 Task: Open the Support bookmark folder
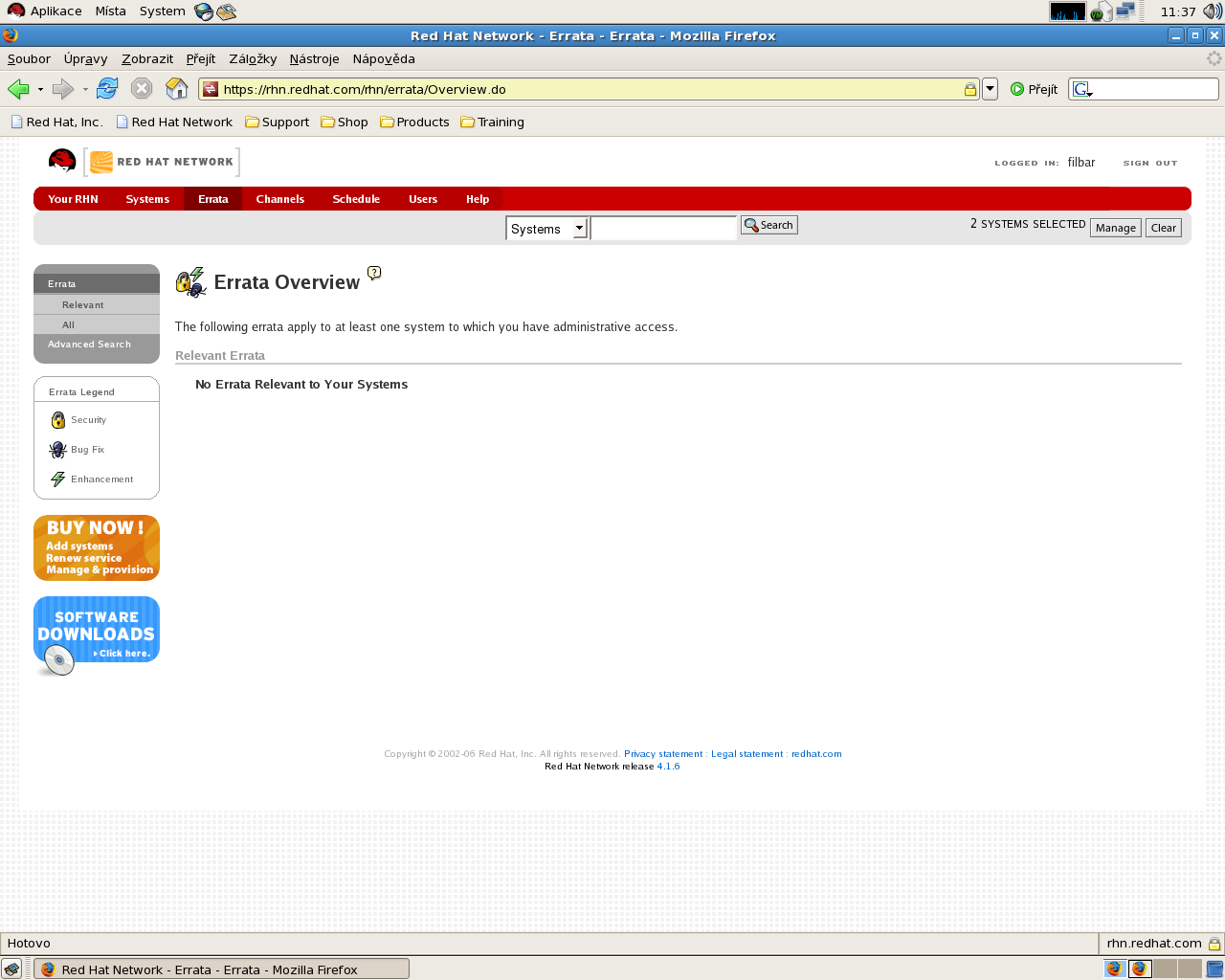click(x=278, y=122)
